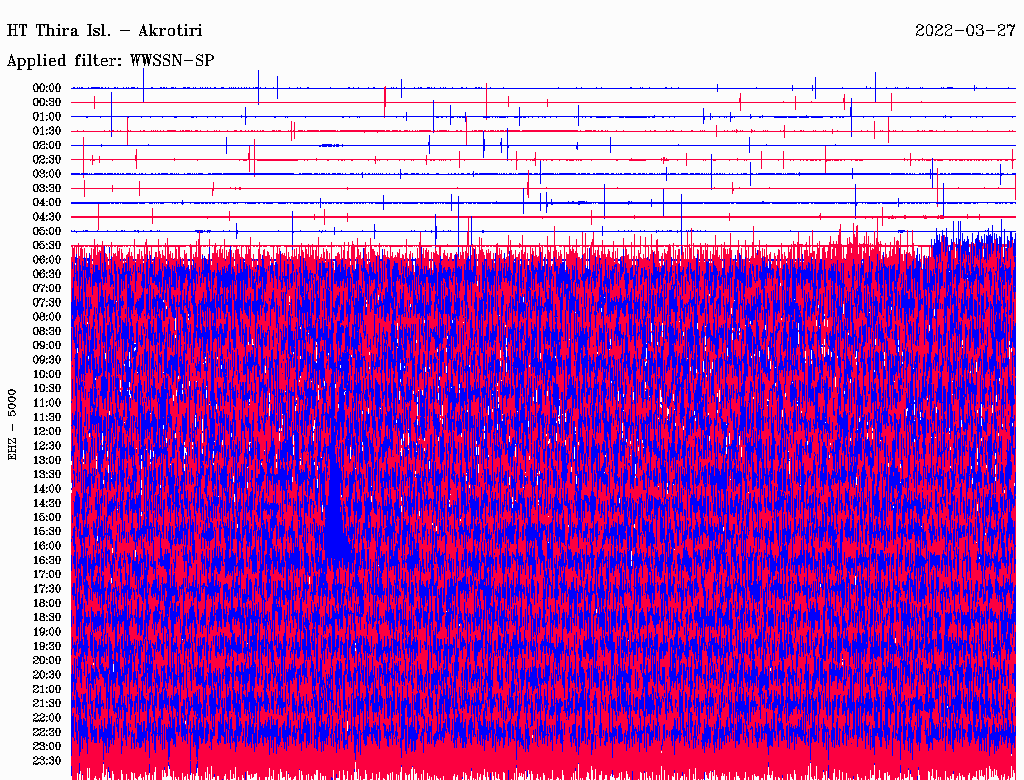The height and width of the screenshot is (780, 1024).
Task: Select the 23:30 time label
Action: click(47, 761)
